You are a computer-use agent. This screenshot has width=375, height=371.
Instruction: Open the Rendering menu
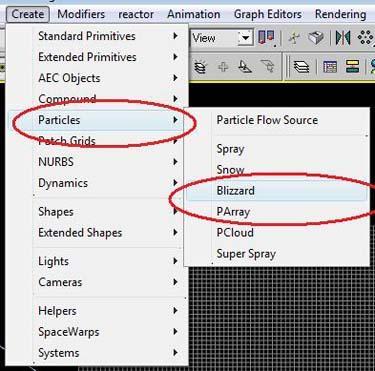[340, 14]
